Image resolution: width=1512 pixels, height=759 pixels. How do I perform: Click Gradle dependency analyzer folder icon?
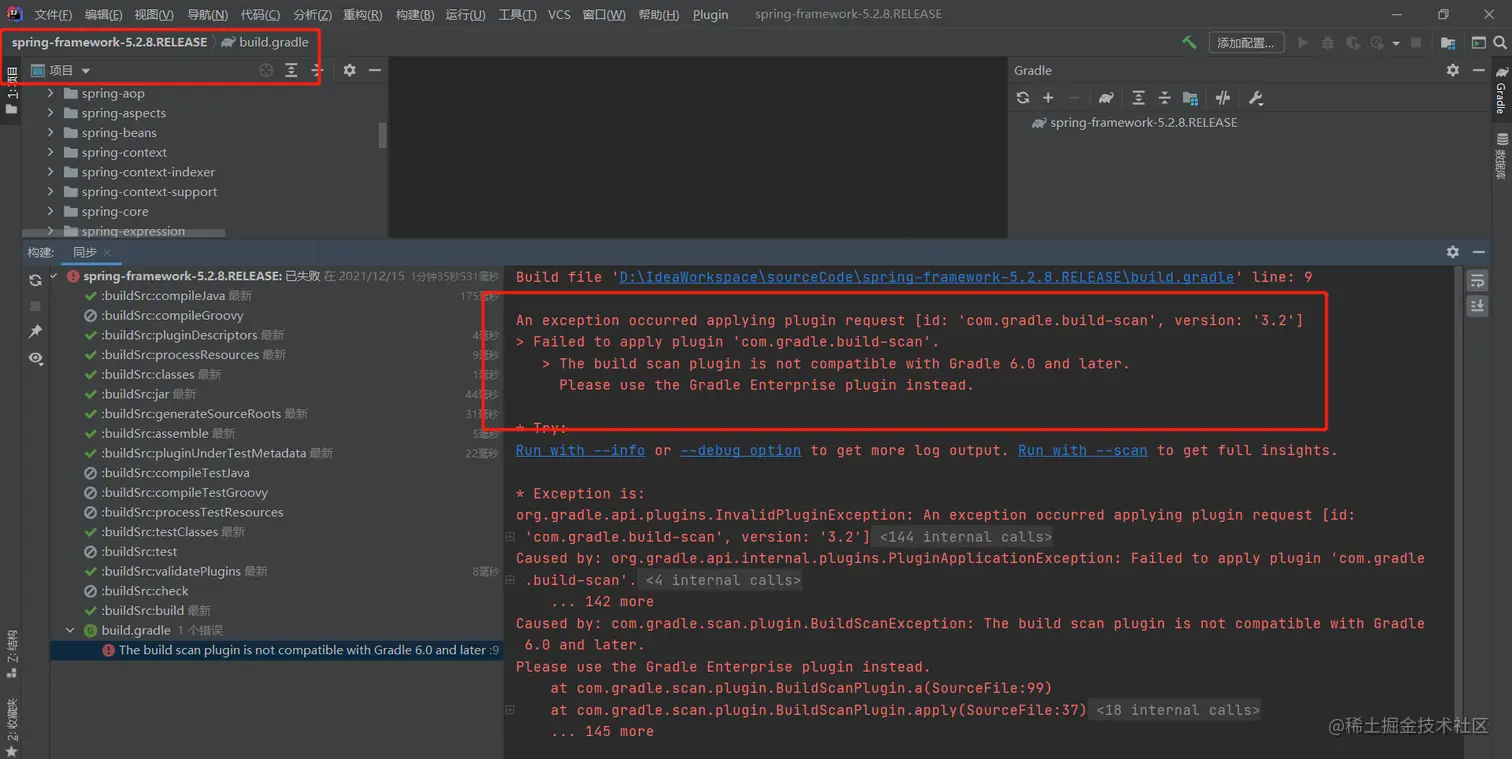pos(1190,98)
